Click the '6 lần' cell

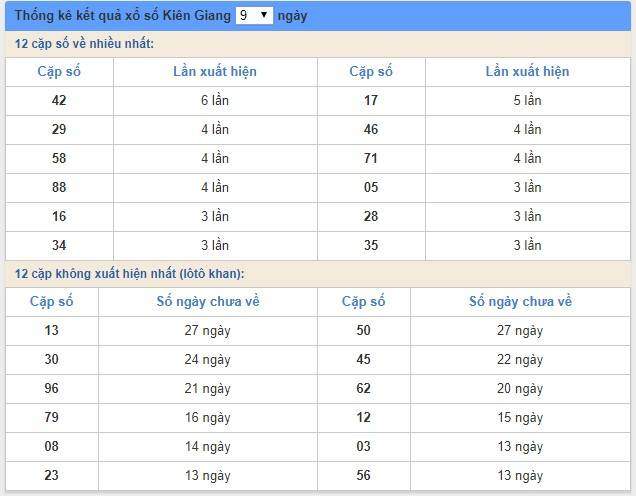coord(215,100)
